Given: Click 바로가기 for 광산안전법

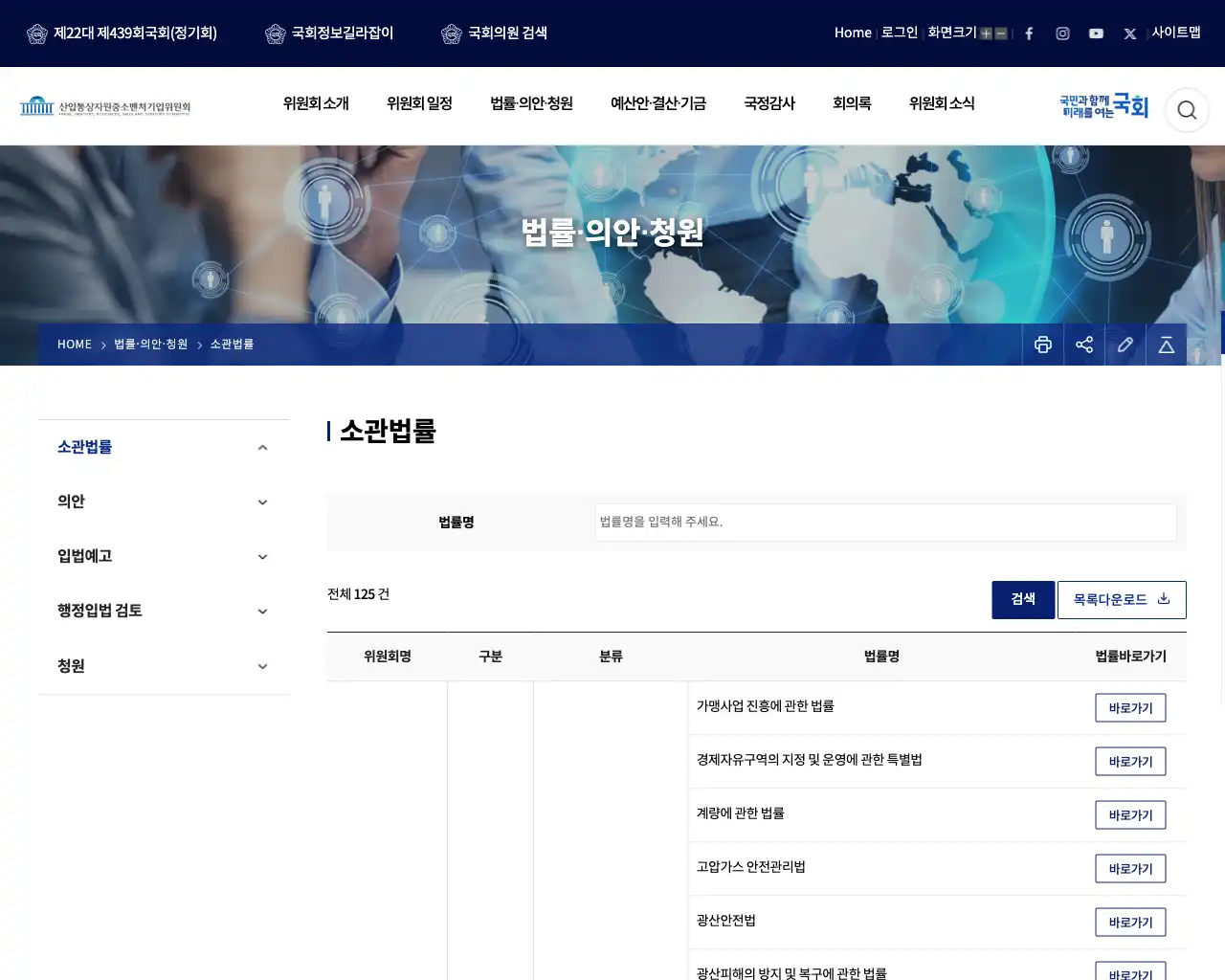Looking at the screenshot, I should coord(1130,923).
